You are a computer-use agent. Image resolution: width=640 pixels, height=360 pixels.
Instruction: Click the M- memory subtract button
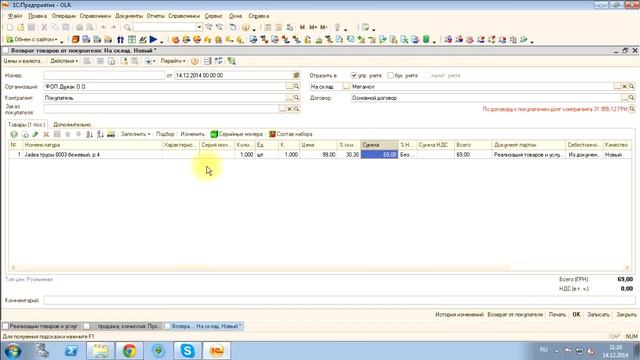click(324, 27)
